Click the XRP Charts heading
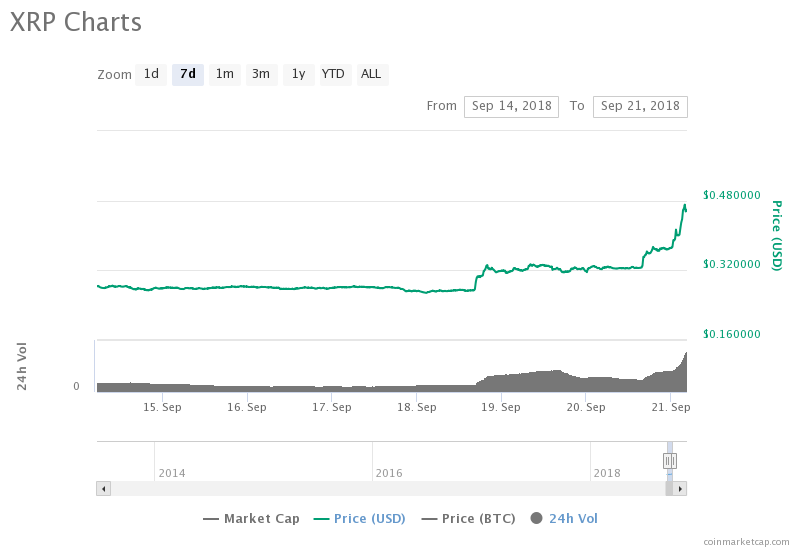 pyautogui.click(x=76, y=22)
